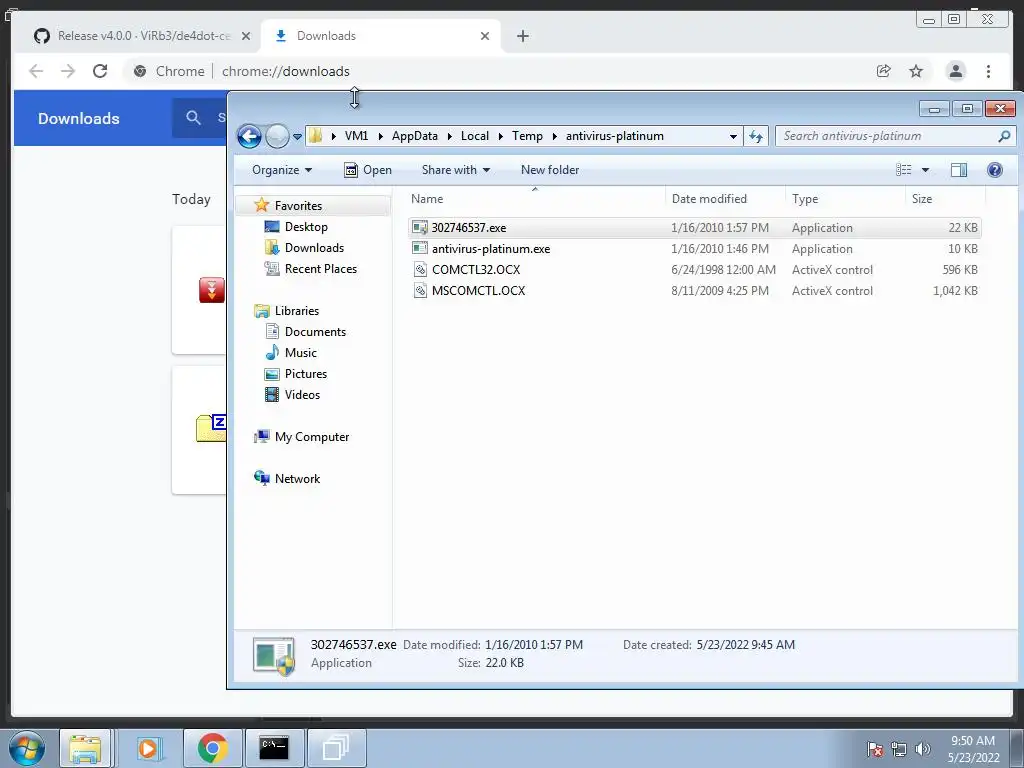The width and height of the screenshot is (1024, 768).
Task: Select the file COMCTL32.OCX
Action: [695, 270]
